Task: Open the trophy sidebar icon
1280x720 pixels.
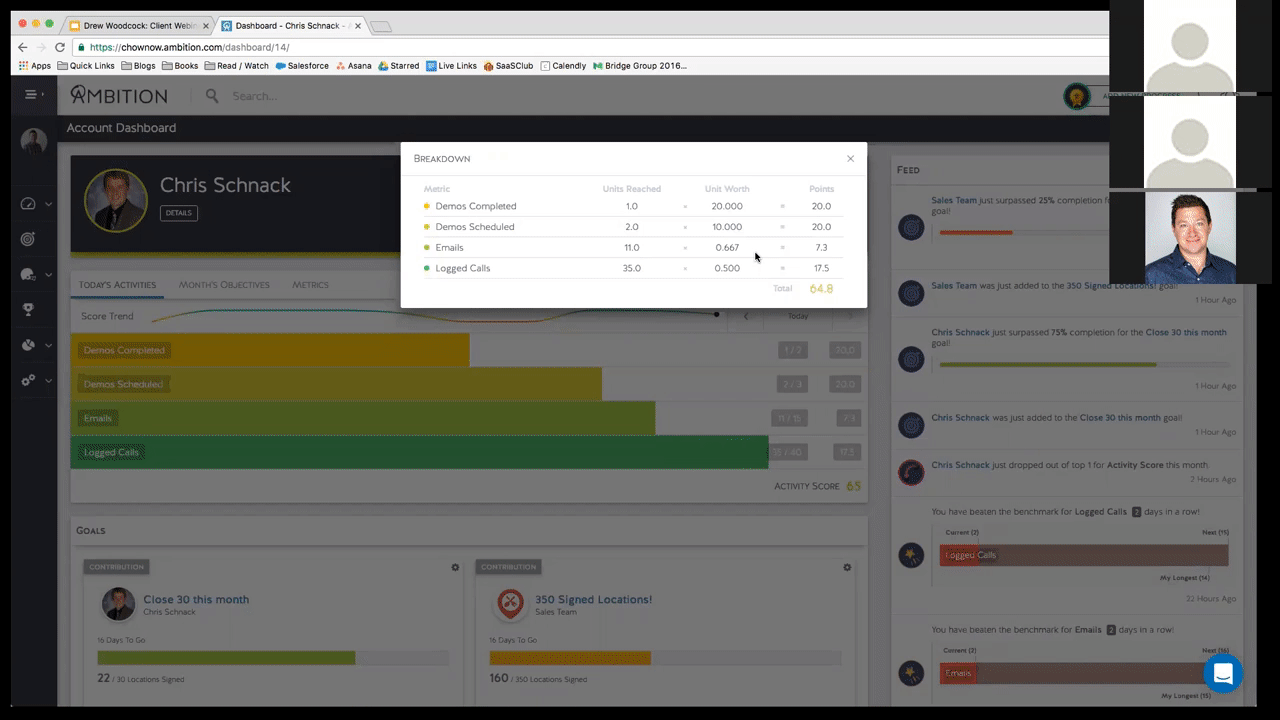Action: coord(28,310)
